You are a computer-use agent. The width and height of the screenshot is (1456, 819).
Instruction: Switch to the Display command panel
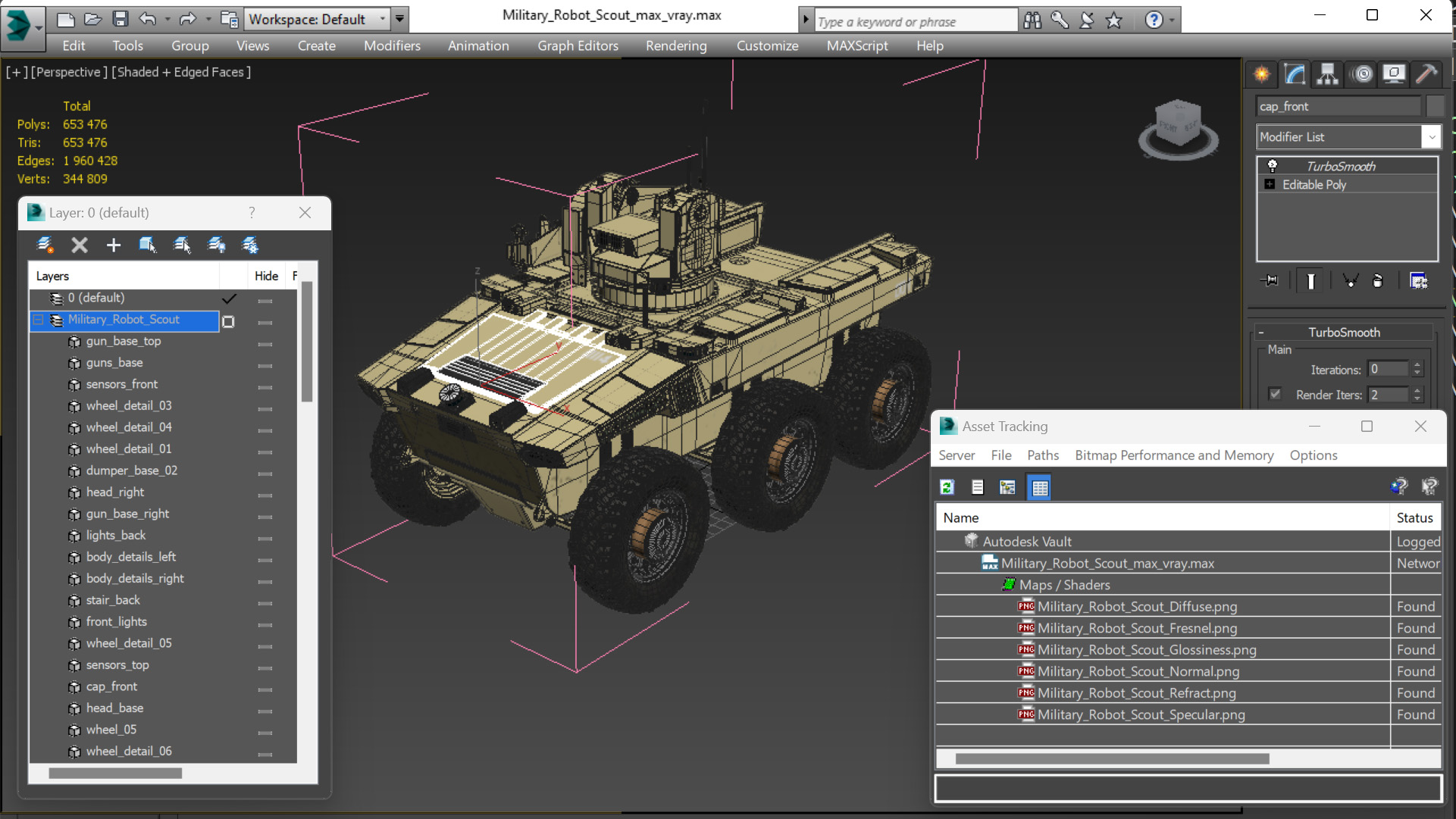[x=1394, y=74]
